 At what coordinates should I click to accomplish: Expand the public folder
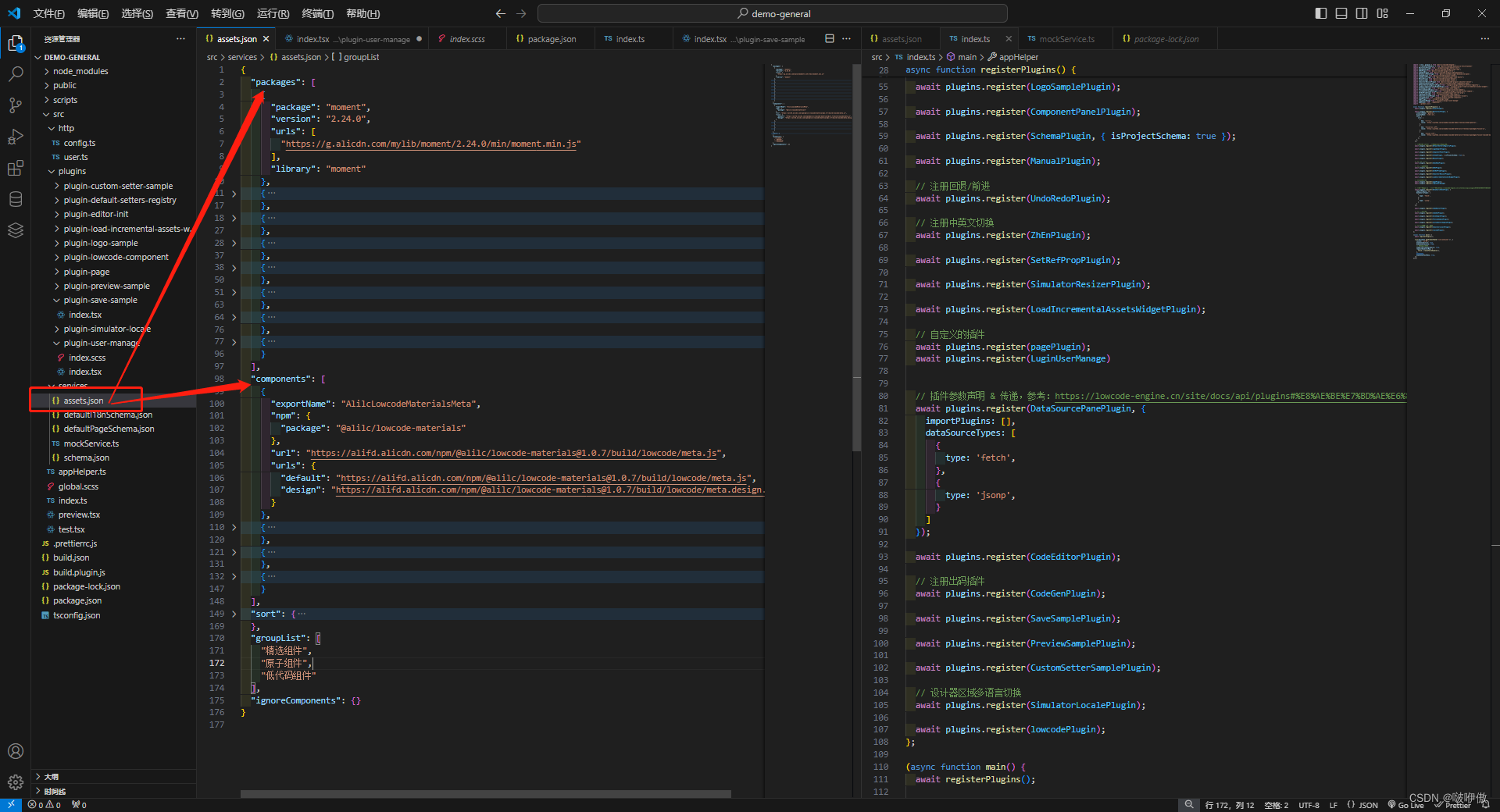point(65,85)
